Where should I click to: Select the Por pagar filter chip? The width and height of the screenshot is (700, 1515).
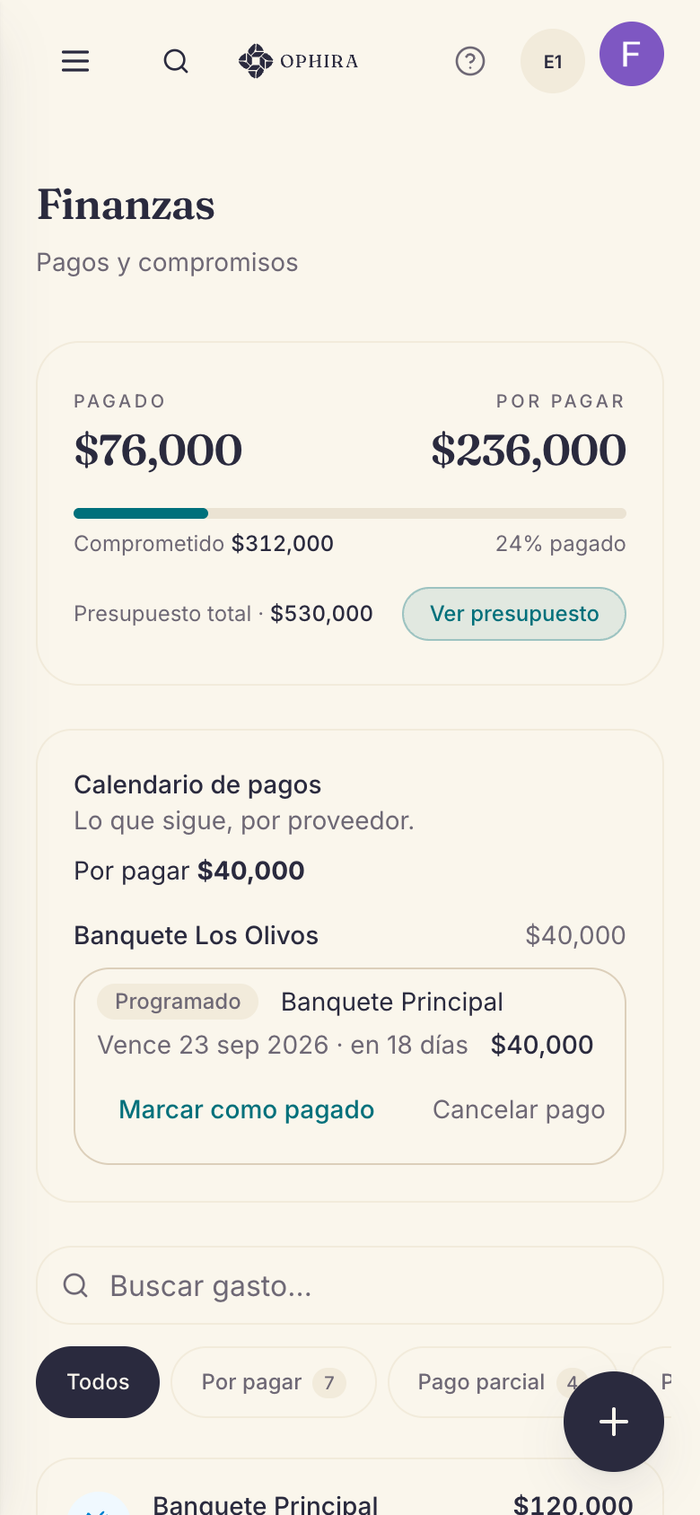[x=273, y=1382]
